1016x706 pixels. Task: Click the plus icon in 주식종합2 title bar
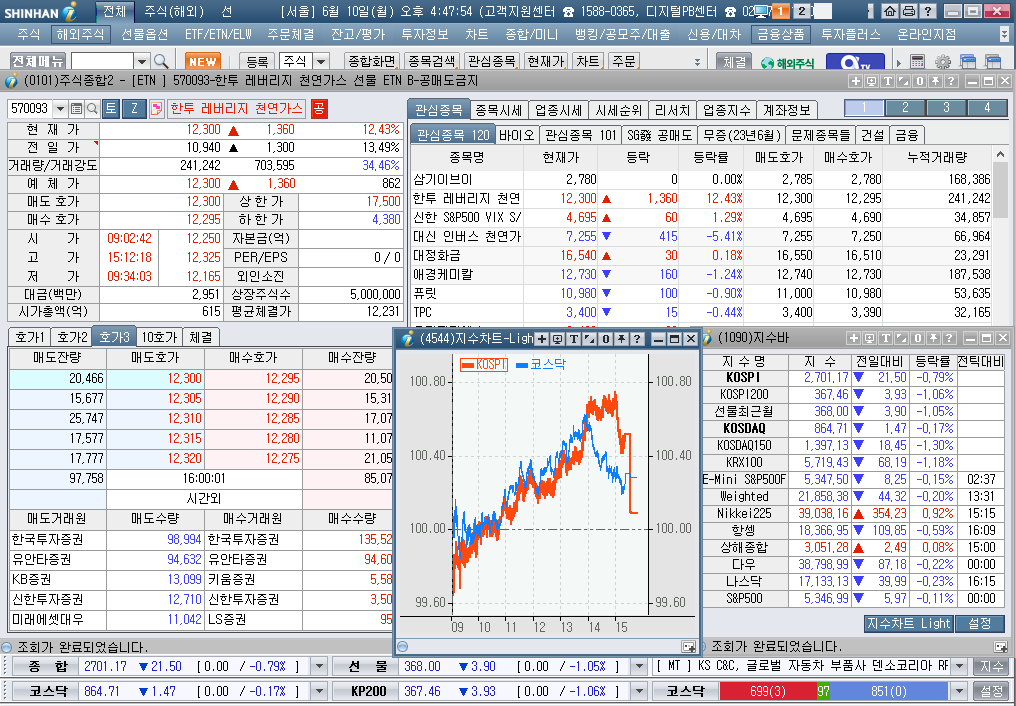point(856,81)
